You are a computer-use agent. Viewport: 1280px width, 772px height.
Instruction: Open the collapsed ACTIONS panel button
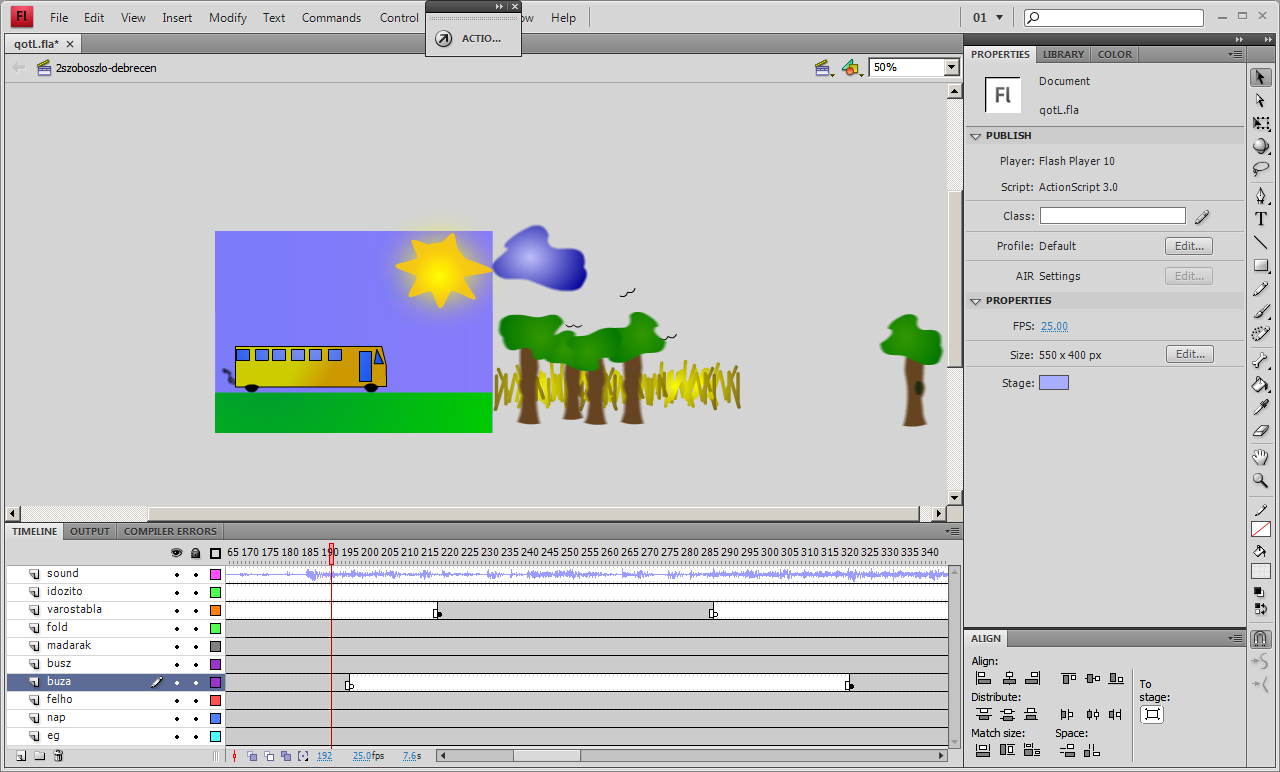coord(473,38)
